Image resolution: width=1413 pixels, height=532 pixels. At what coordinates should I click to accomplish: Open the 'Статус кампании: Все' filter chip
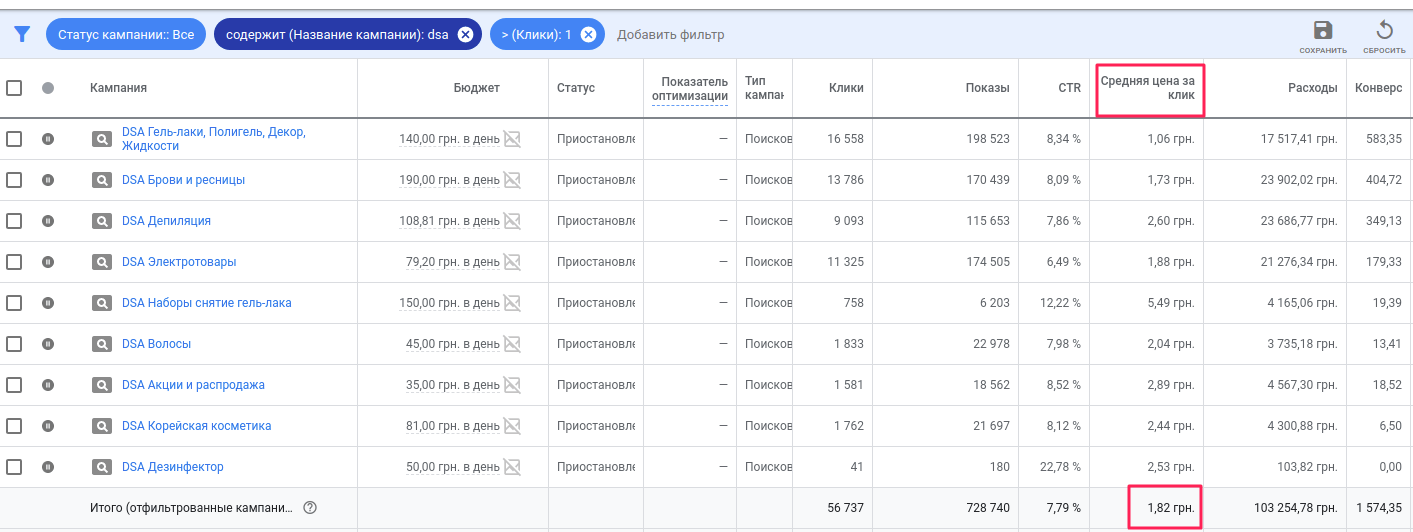pyautogui.click(x=126, y=34)
